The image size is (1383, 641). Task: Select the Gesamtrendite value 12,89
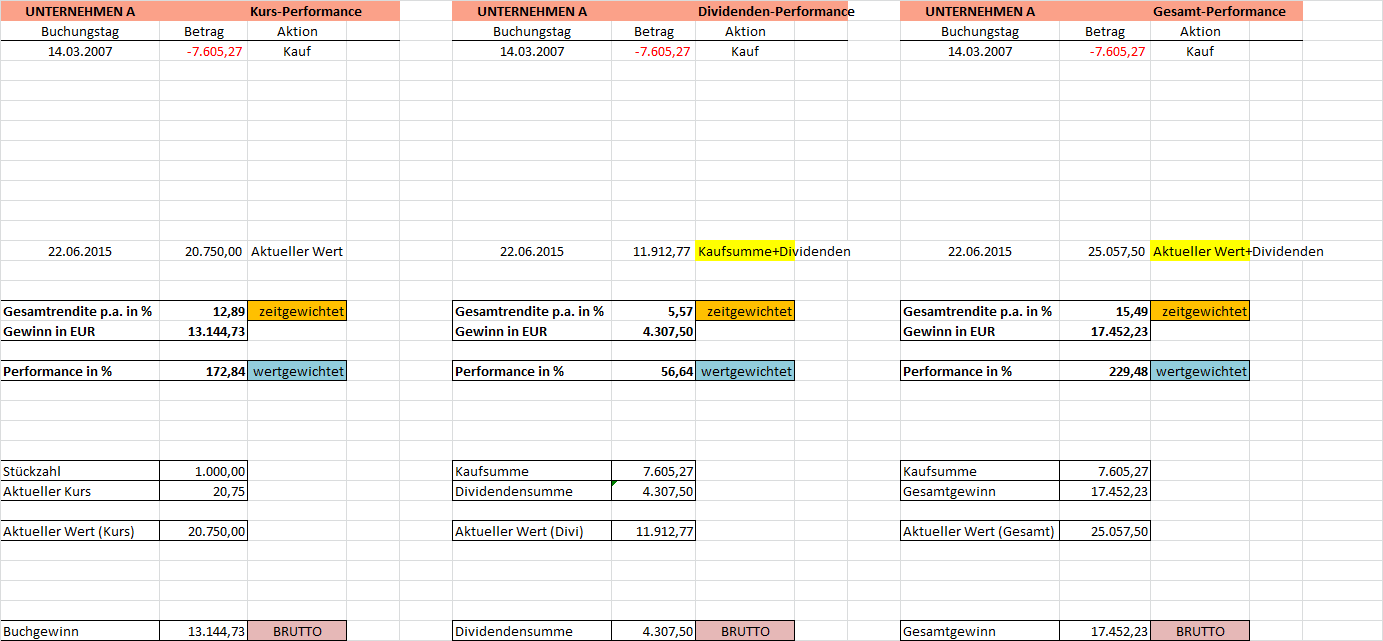point(204,311)
